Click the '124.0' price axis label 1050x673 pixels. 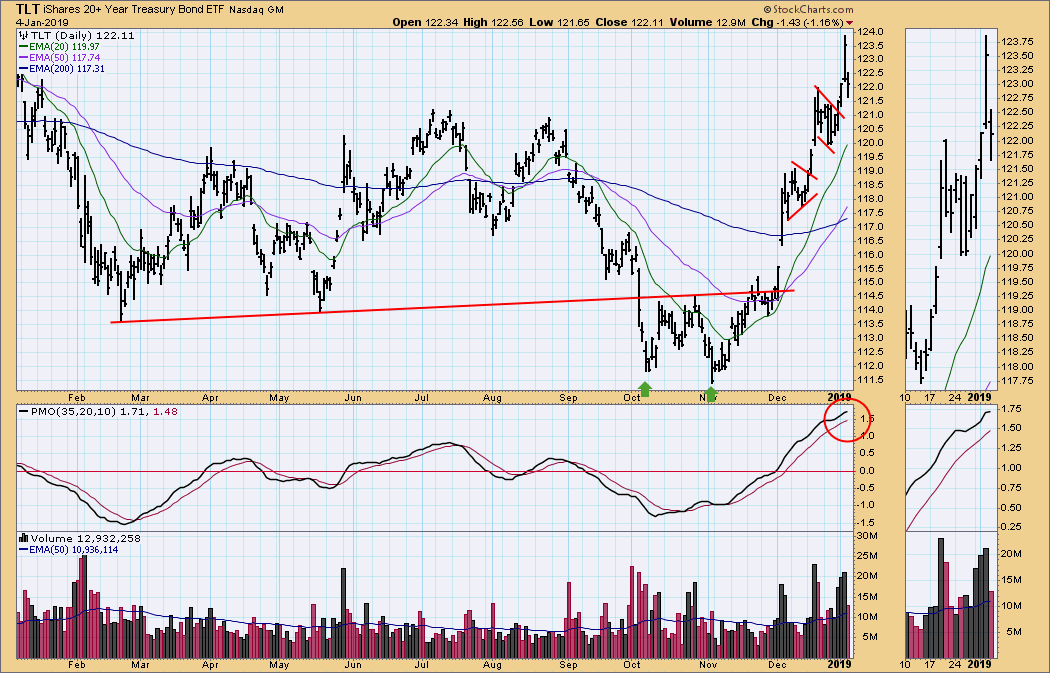(871, 31)
